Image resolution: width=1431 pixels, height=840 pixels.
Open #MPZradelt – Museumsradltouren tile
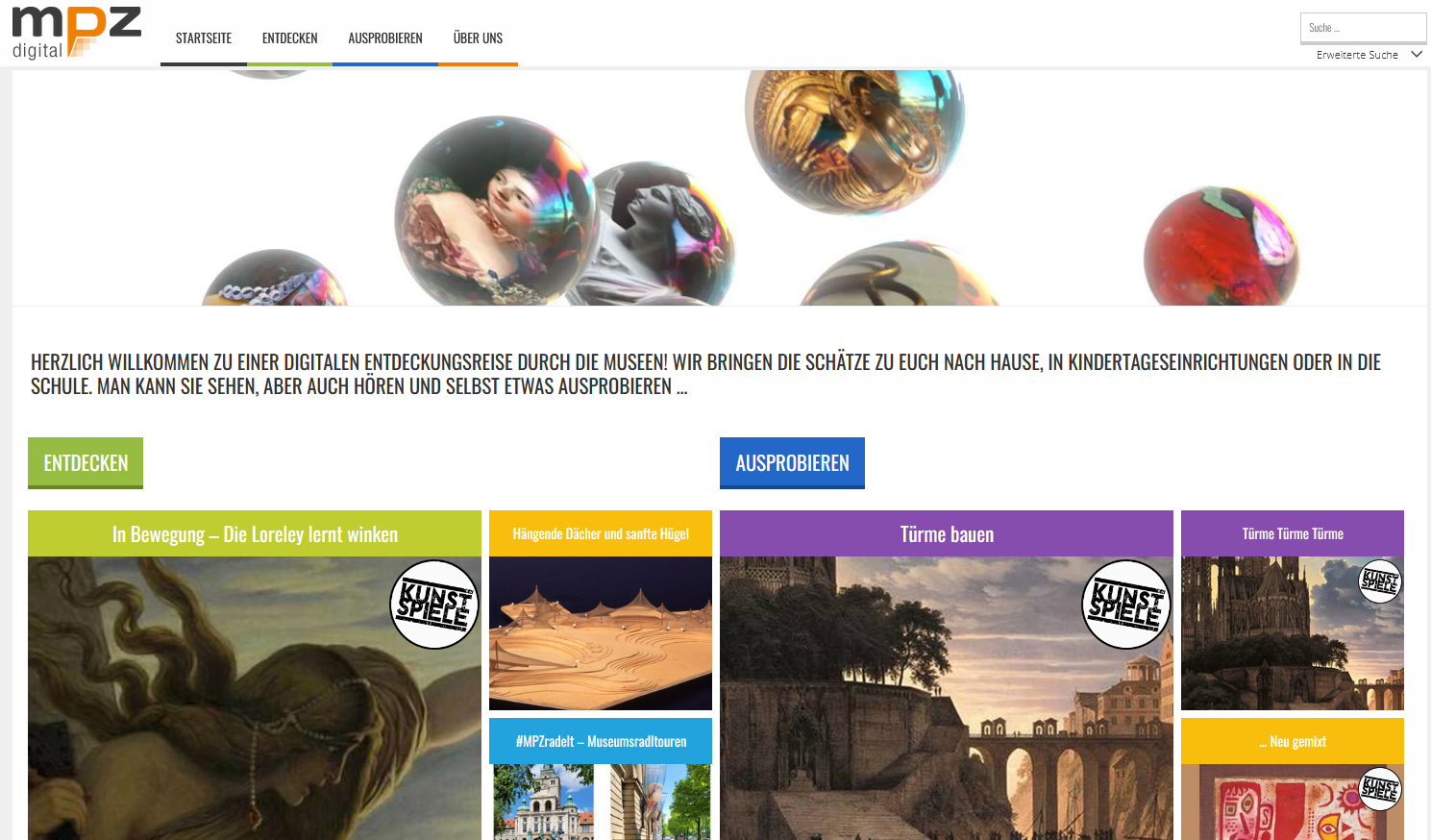pyautogui.click(x=601, y=741)
